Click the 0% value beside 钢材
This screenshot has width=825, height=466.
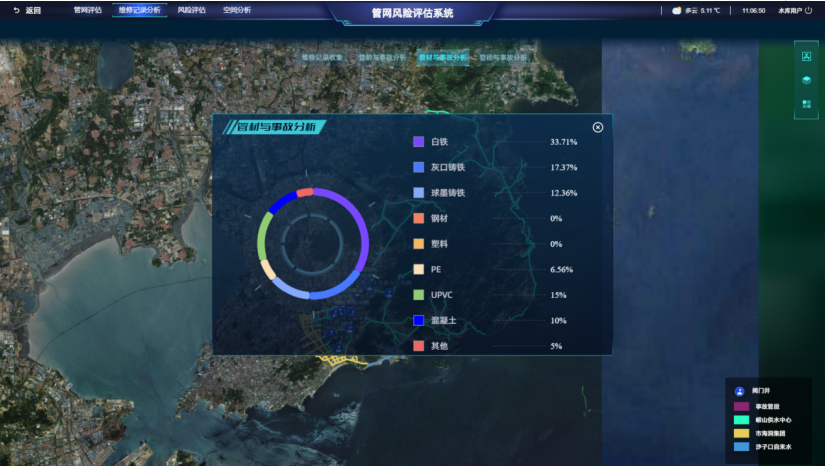[x=556, y=218]
